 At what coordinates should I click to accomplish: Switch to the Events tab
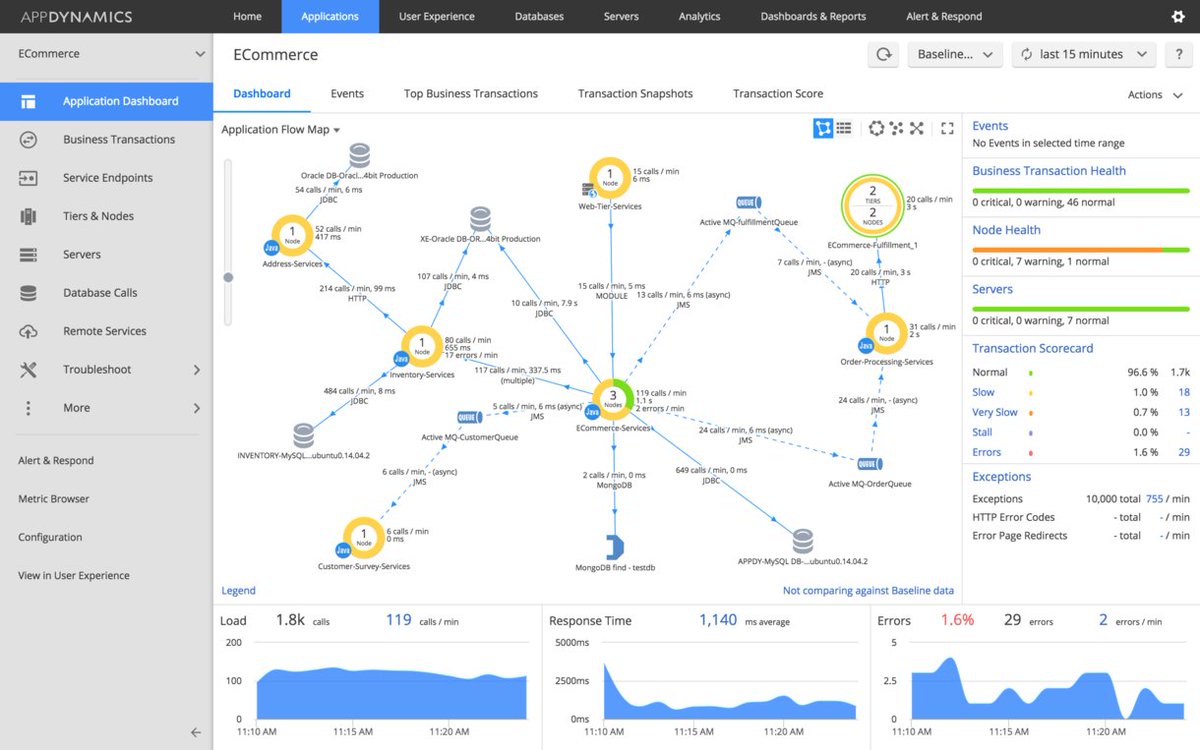(x=347, y=94)
